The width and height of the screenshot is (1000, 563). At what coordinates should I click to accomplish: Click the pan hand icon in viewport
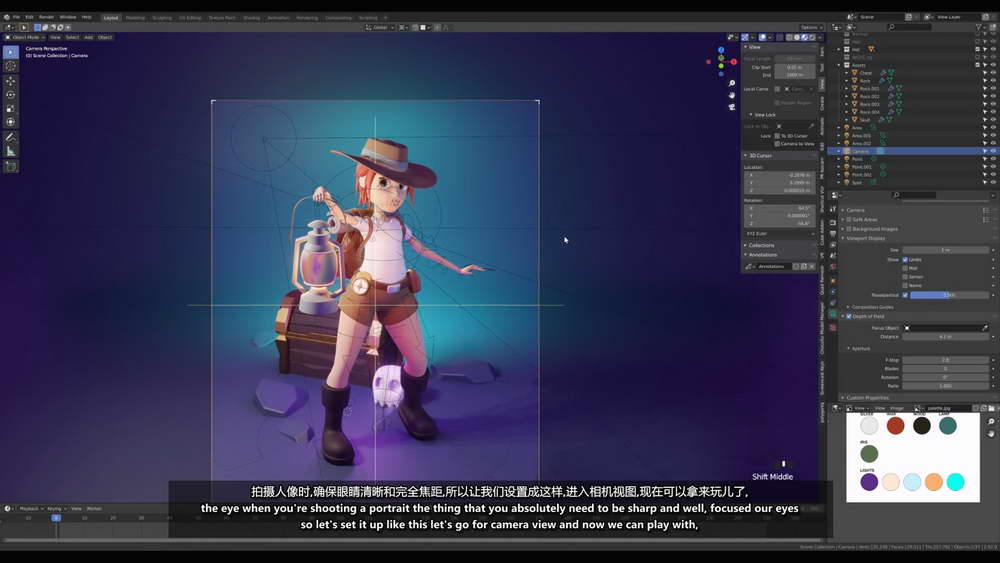(x=732, y=95)
